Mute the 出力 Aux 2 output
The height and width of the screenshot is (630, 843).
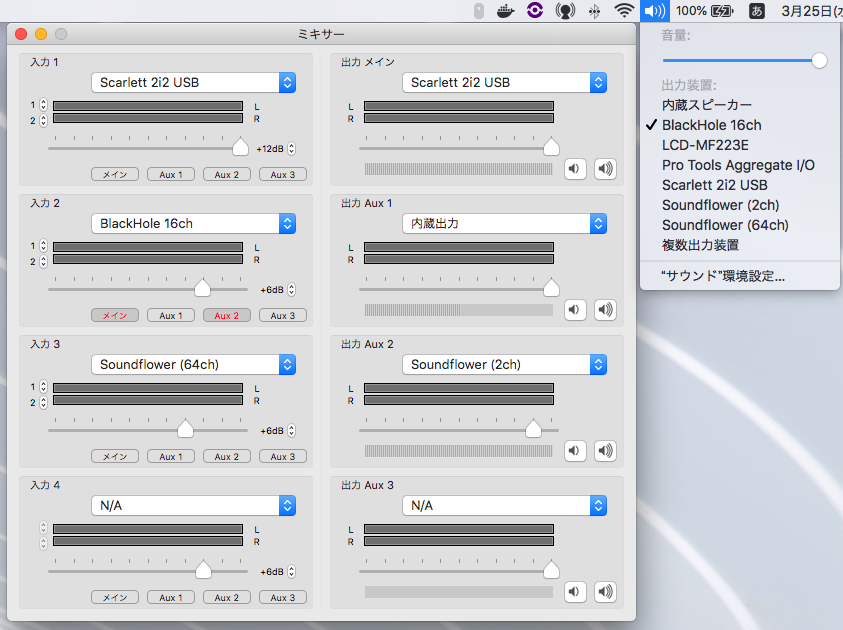[x=575, y=450]
